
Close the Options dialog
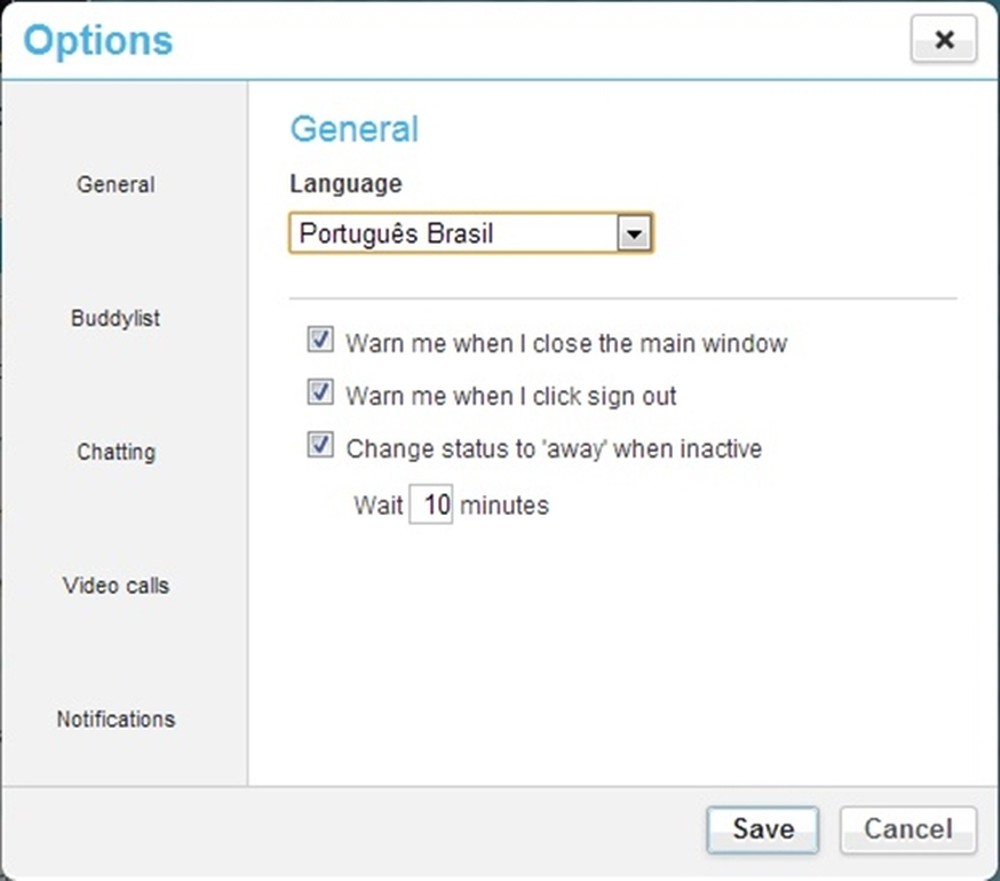point(943,40)
